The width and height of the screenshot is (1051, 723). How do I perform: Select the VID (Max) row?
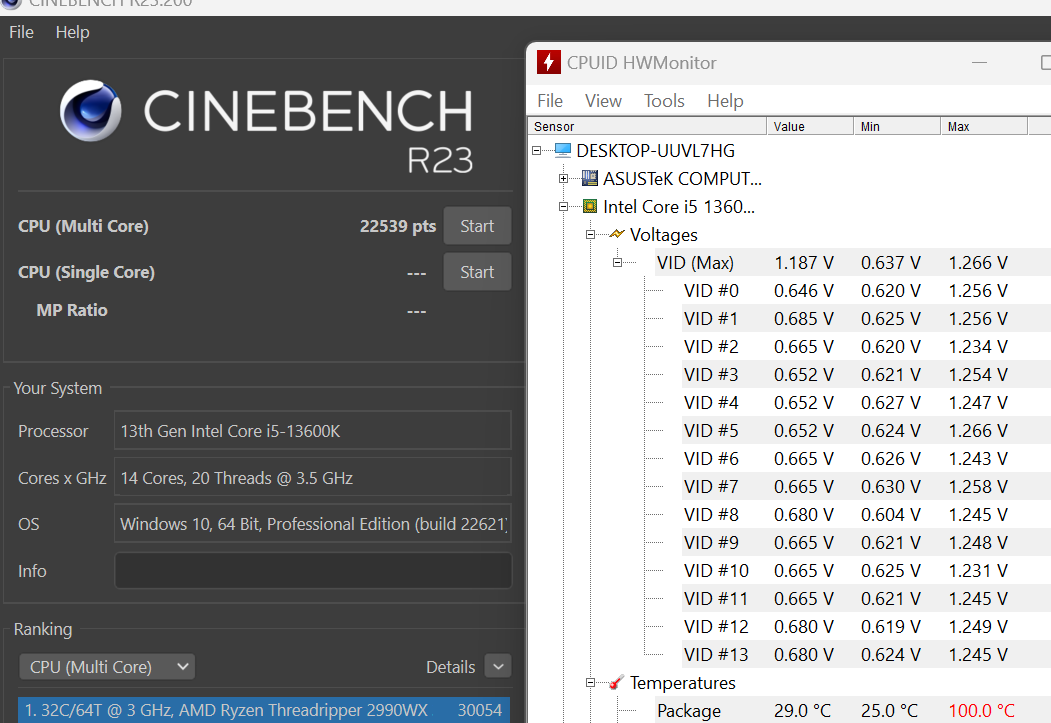click(853, 263)
